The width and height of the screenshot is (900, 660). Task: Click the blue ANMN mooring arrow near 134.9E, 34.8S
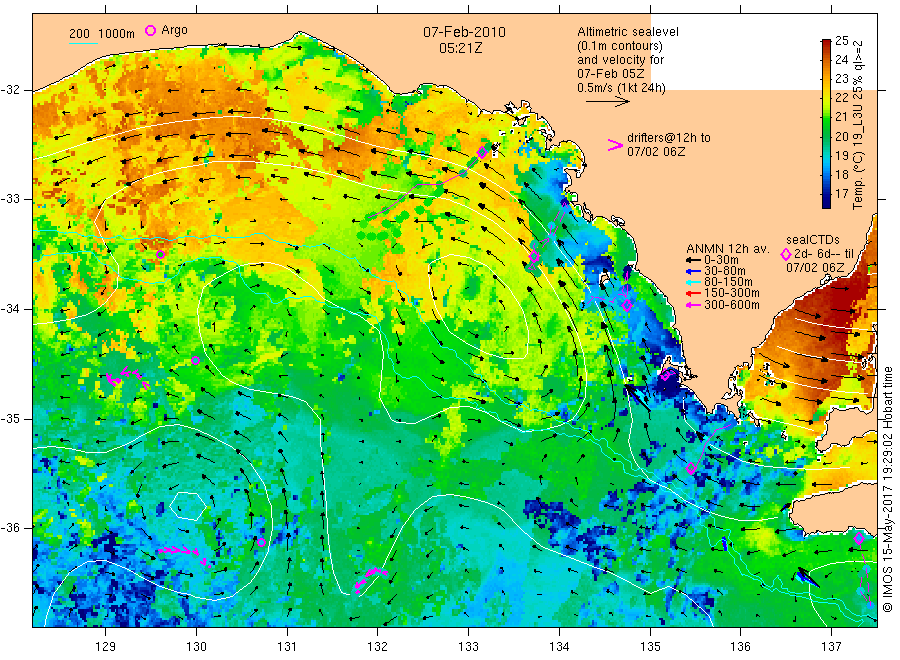coord(637,397)
